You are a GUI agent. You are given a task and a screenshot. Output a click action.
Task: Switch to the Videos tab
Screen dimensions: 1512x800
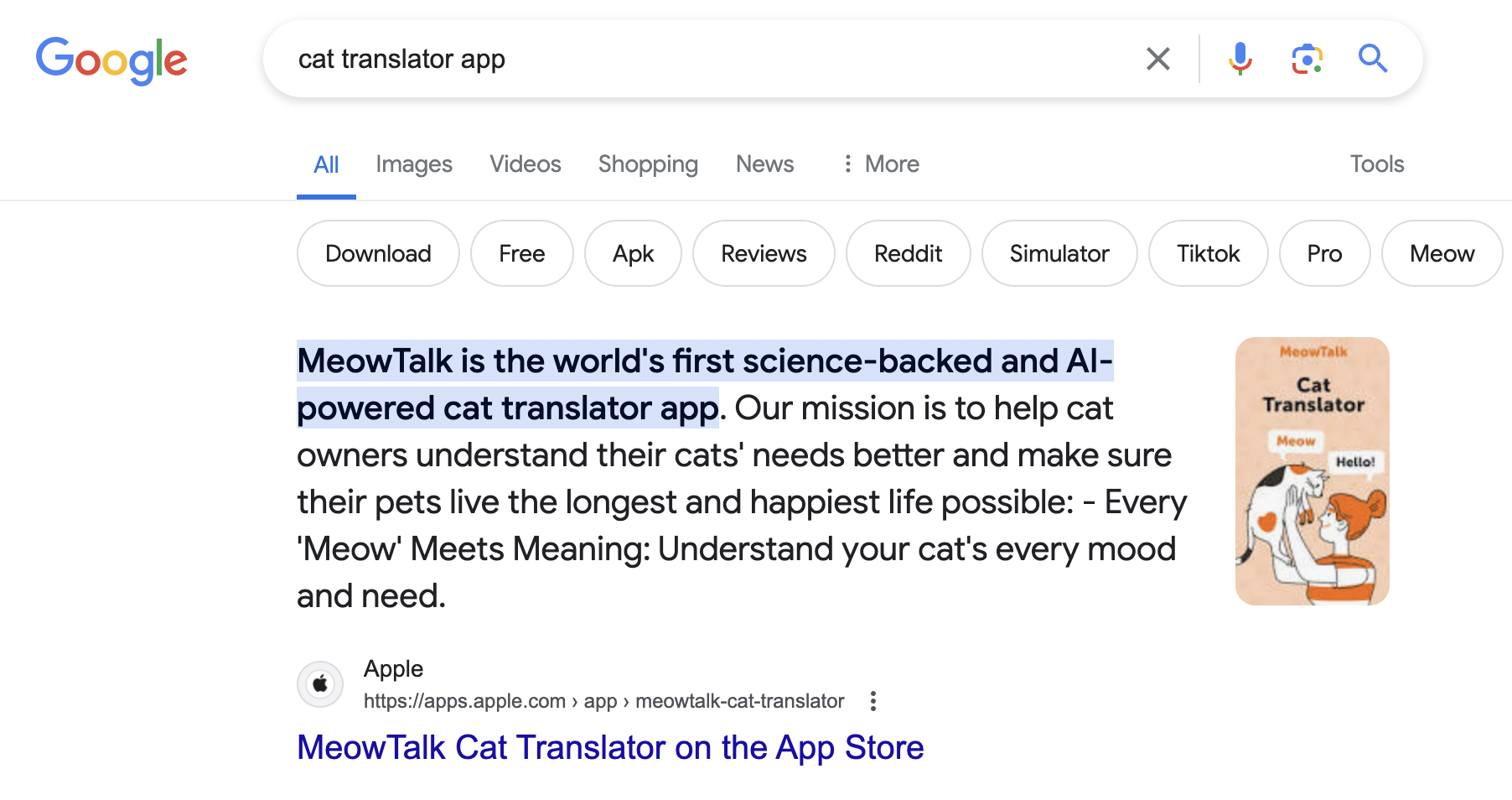(526, 164)
